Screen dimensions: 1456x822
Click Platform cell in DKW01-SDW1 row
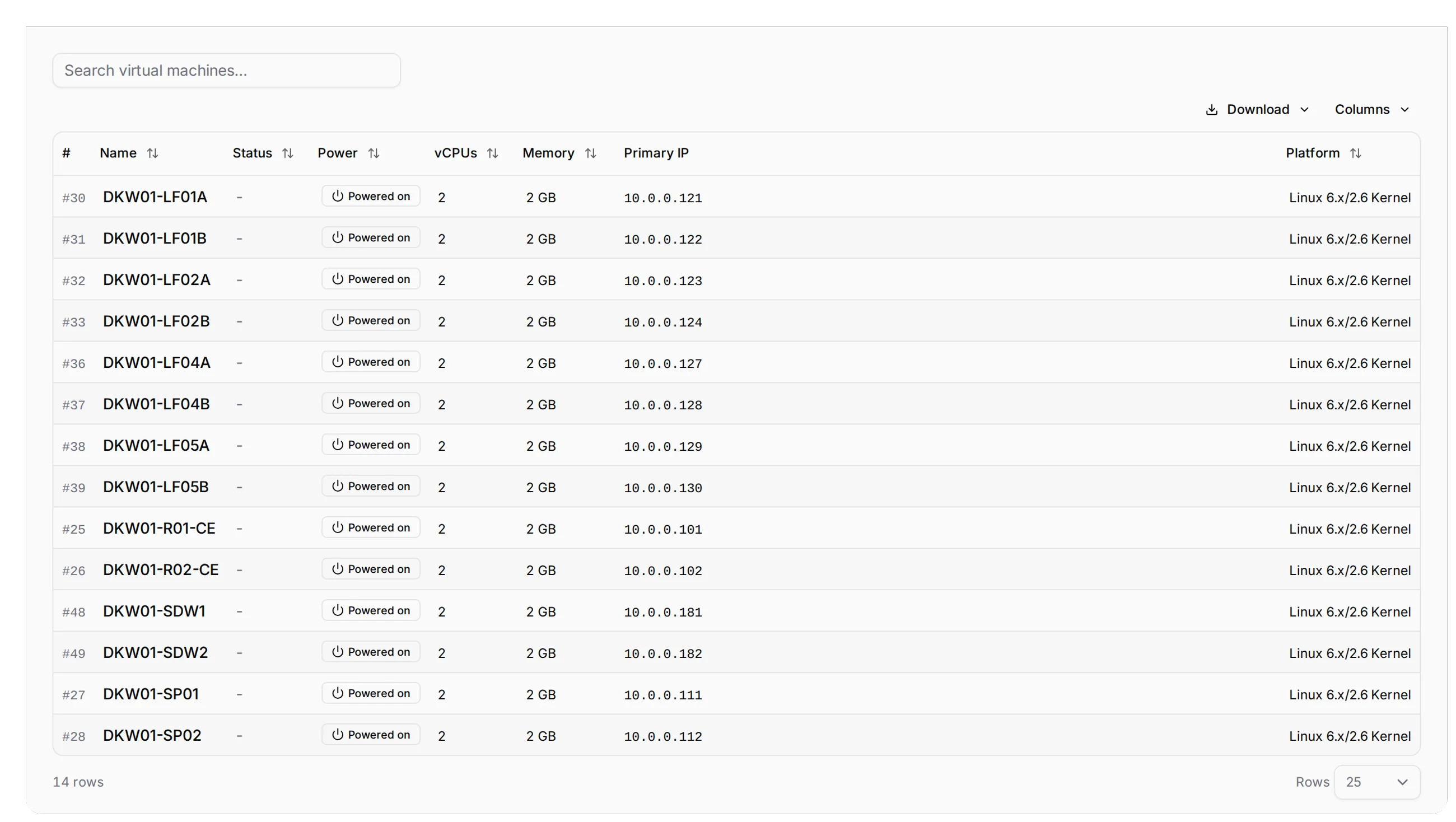pyautogui.click(x=1350, y=611)
